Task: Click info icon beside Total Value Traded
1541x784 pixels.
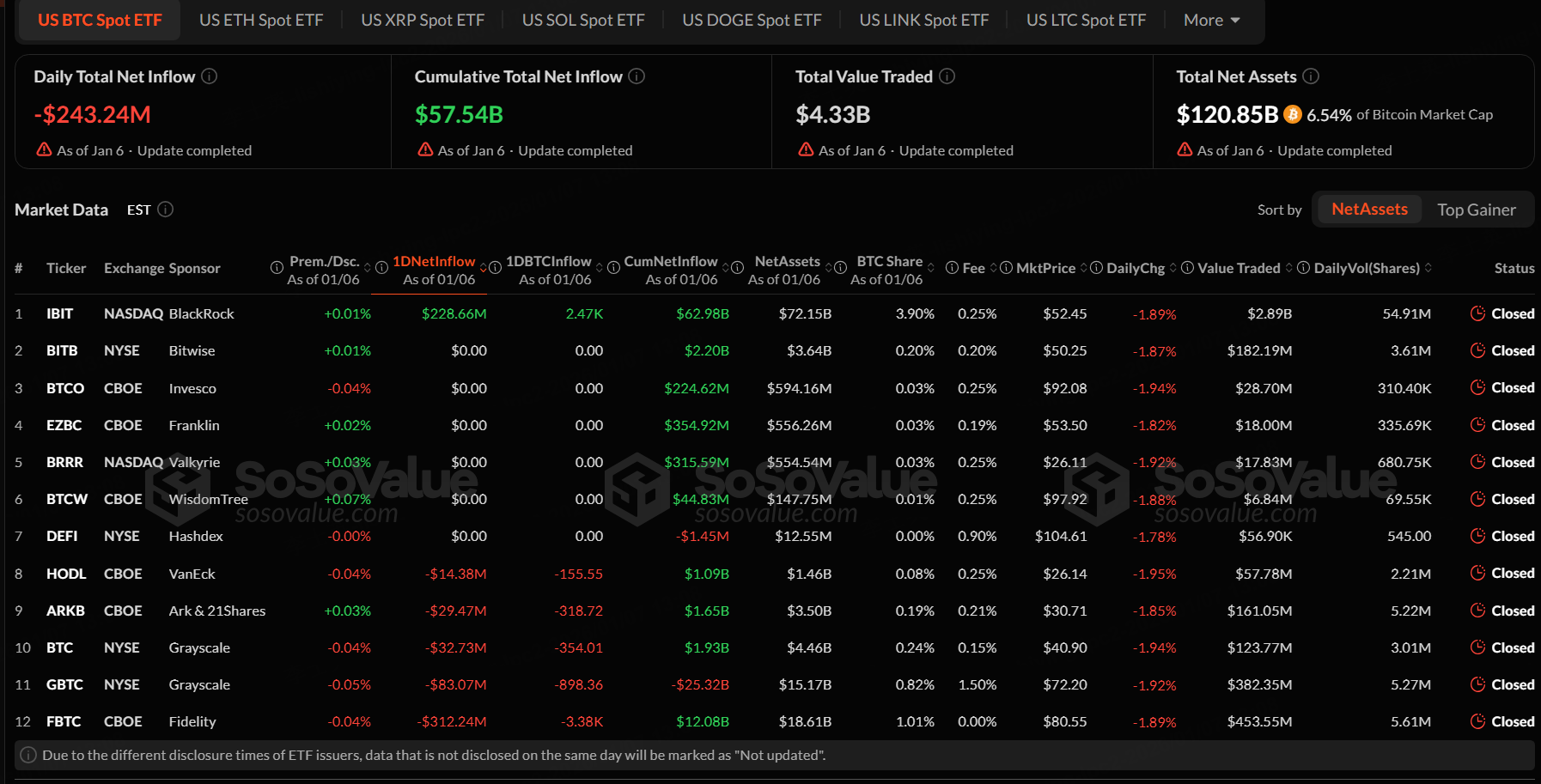Action: point(947,76)
